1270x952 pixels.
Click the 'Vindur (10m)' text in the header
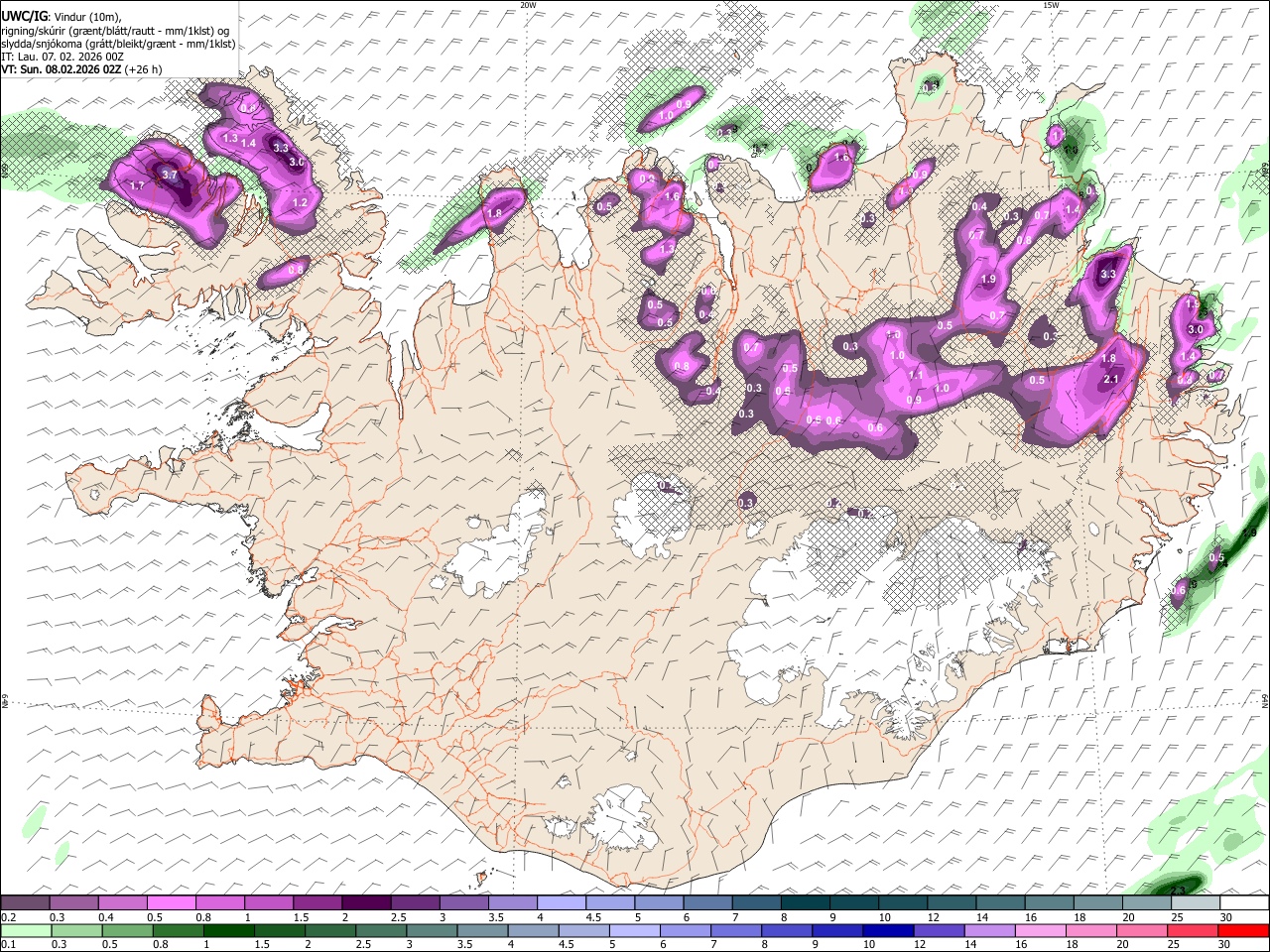(x=86, y=17)
